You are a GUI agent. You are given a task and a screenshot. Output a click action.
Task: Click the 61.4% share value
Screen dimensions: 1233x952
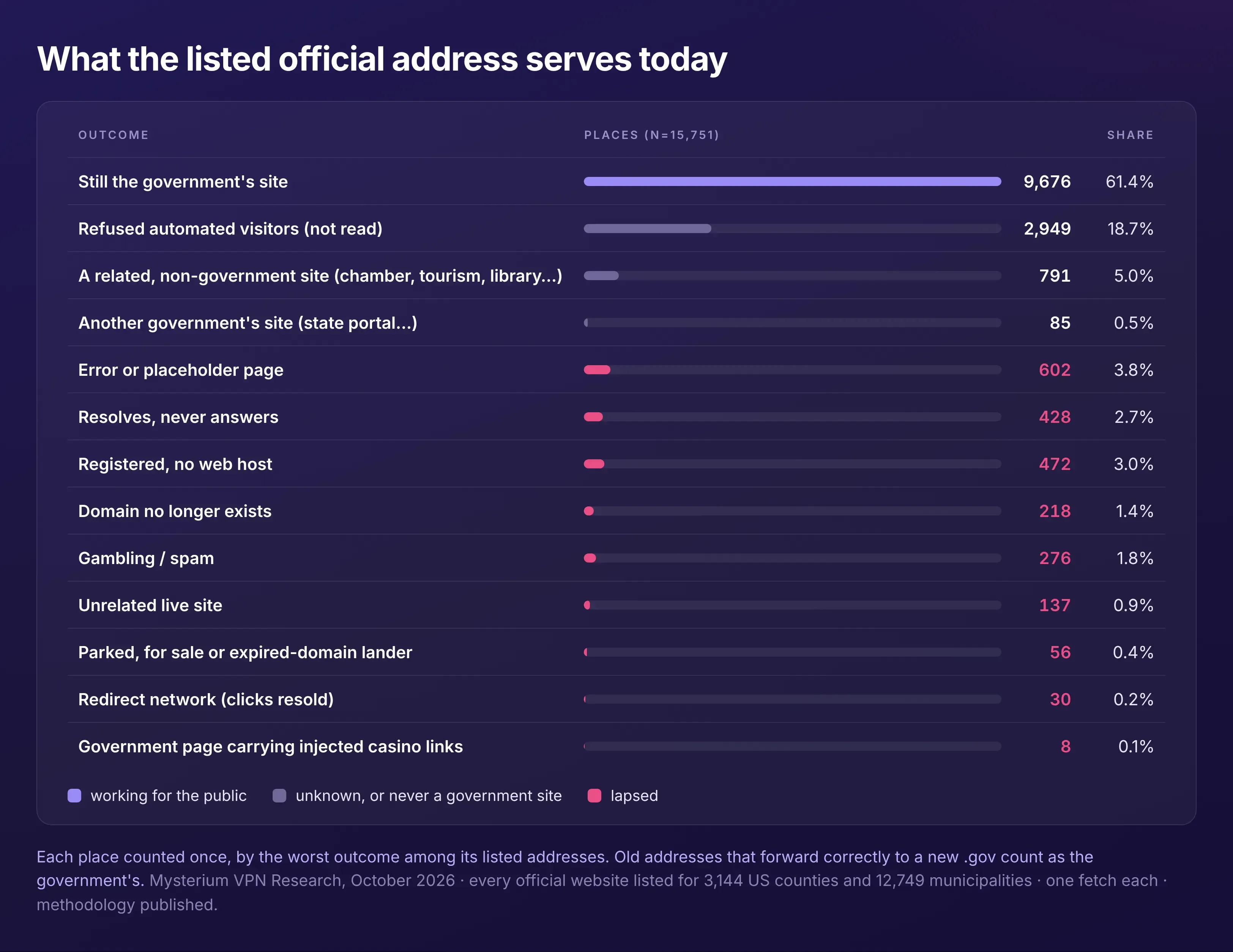point(1129,182)
